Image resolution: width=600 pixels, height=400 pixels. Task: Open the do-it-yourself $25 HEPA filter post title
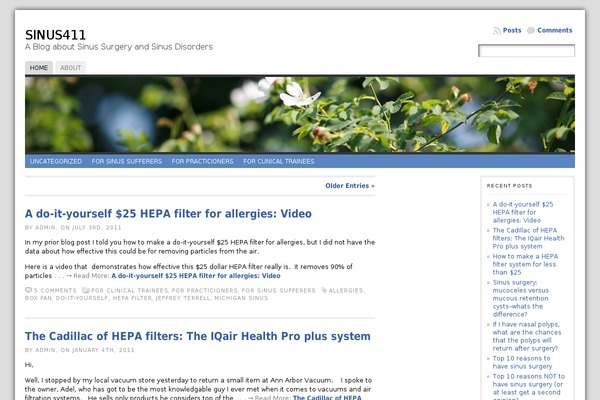click(x=168, y=213)
